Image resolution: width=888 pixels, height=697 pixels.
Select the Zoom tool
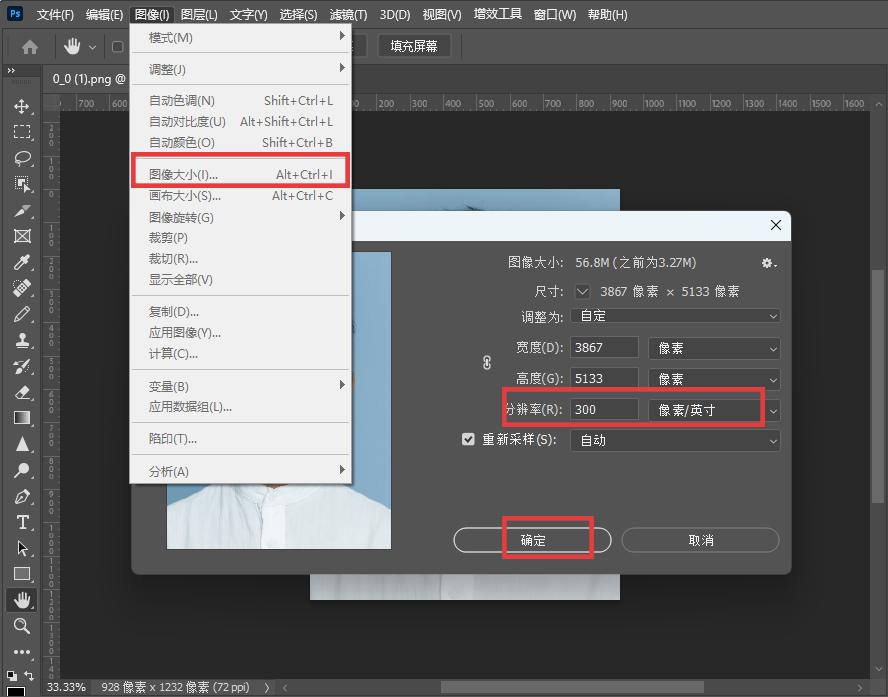(x=22, y=627)
